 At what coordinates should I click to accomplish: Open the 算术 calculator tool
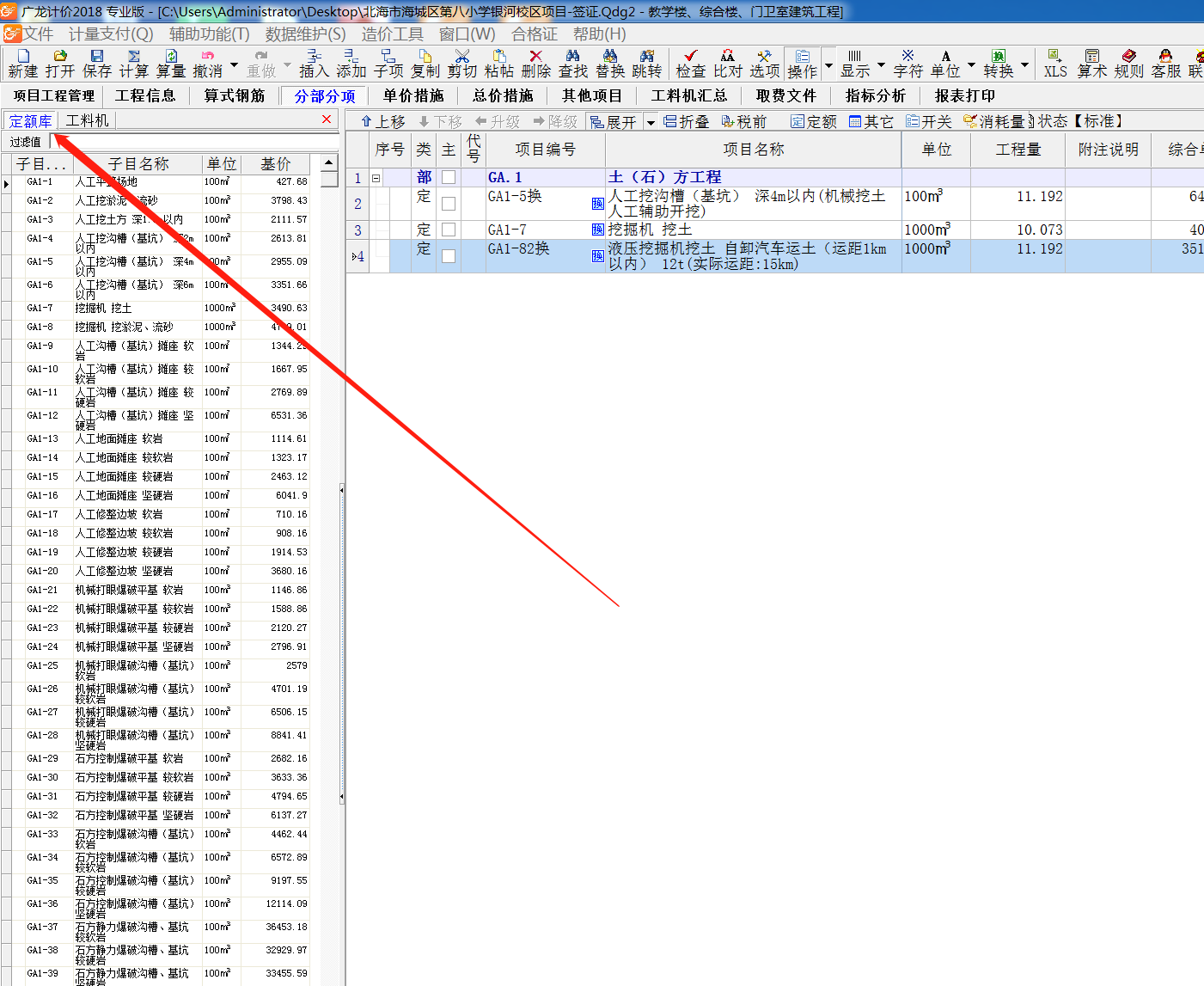point(1092,64)
